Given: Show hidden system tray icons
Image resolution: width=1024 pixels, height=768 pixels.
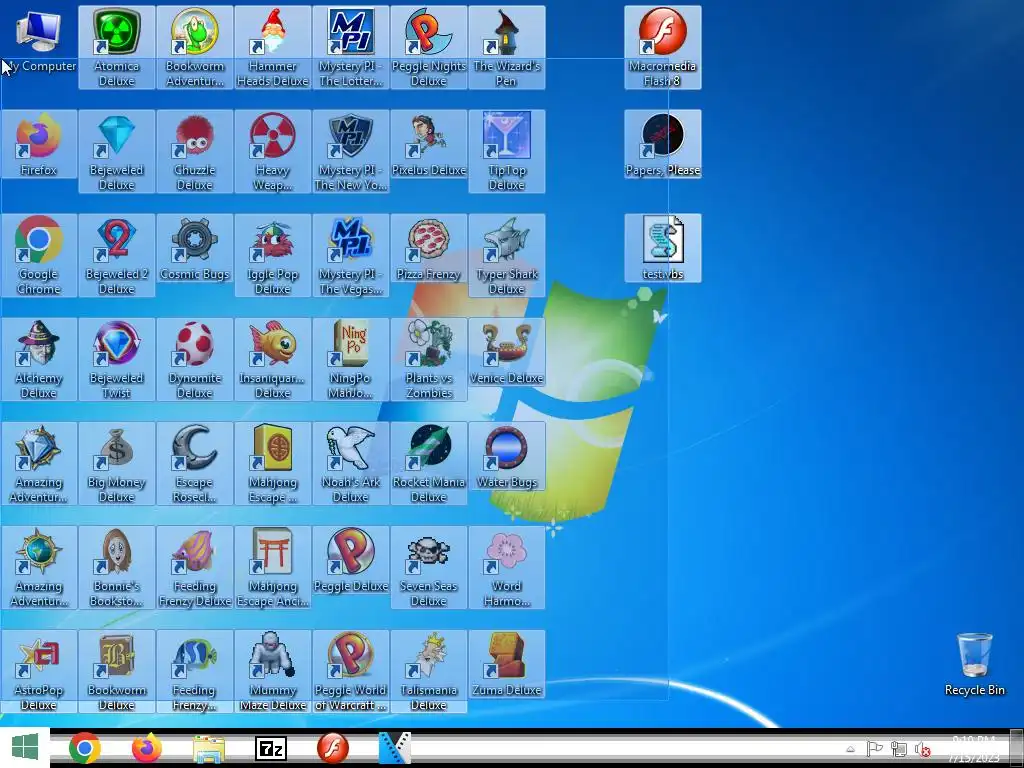Looking at the screenshot, I should (850, 749).
